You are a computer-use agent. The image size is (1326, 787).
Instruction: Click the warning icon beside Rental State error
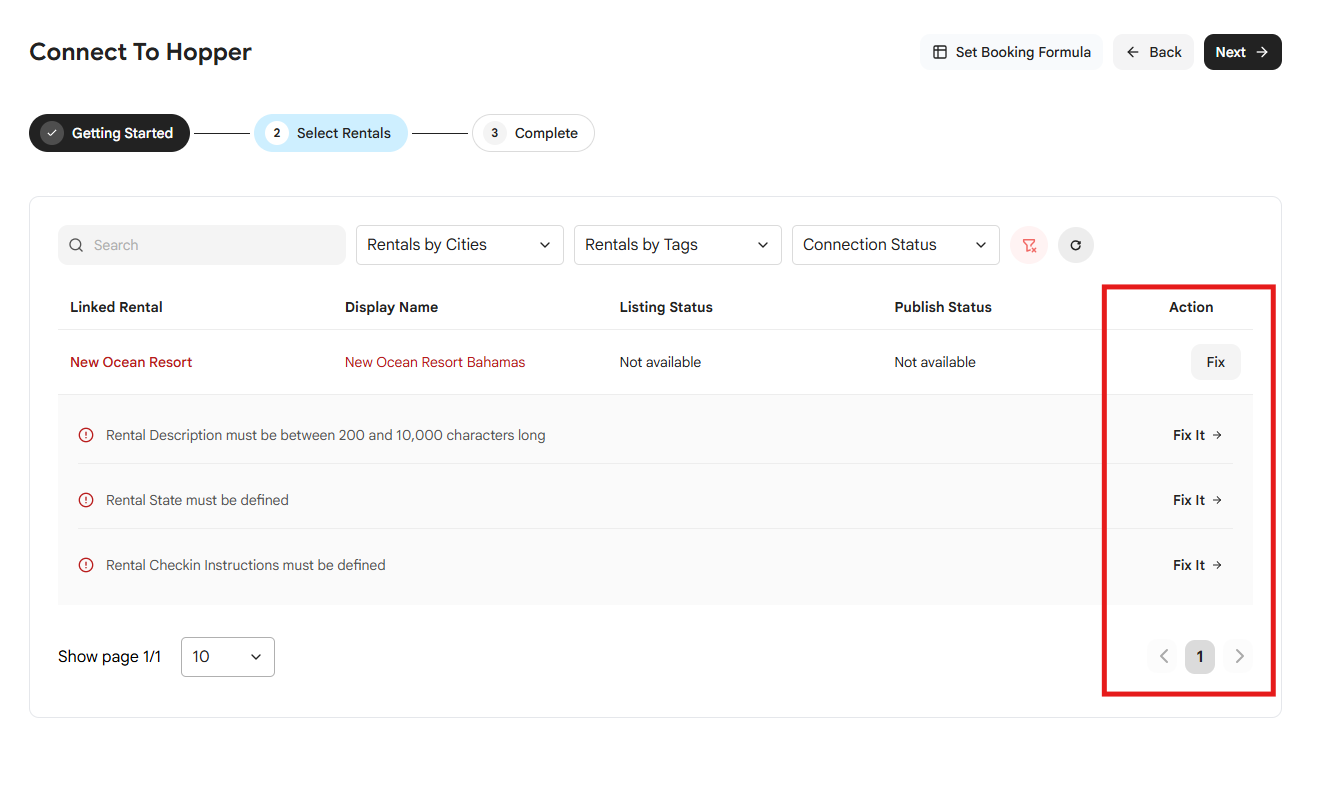pyautogui.click(x=86, y=500)
